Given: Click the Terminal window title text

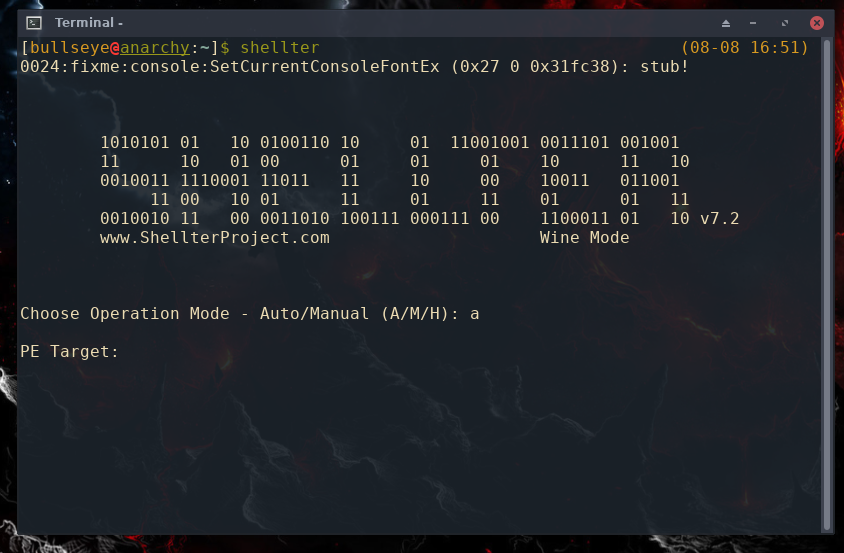Looking at the screenshot, I should pos(89,23).
